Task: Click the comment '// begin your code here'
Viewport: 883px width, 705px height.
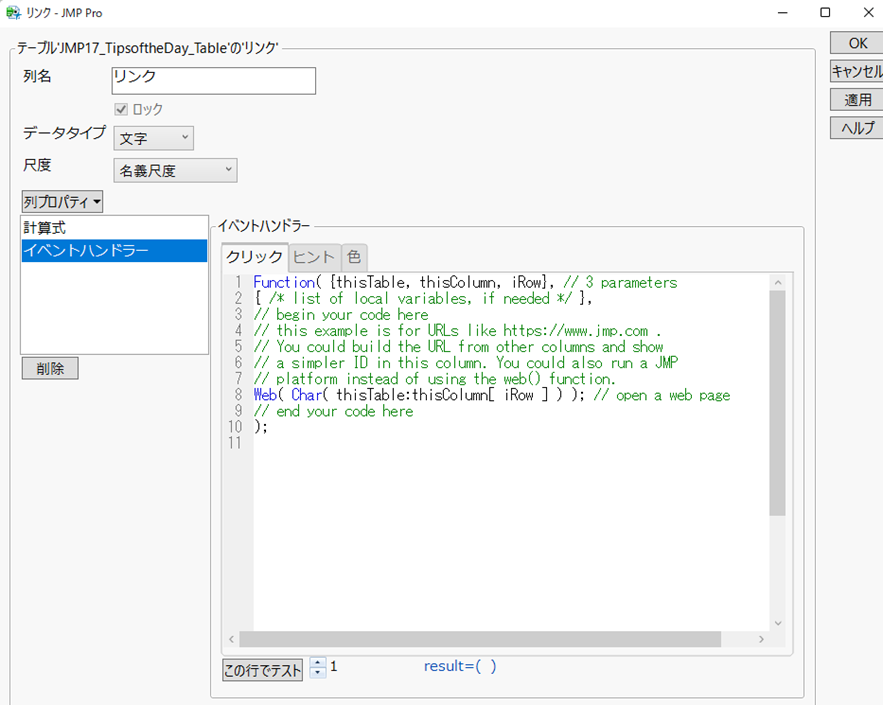Action: tap(341, 314)
